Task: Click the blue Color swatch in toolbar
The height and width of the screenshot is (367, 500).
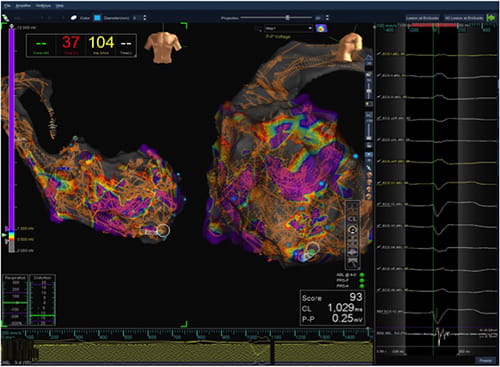Action: coord(97,18)
